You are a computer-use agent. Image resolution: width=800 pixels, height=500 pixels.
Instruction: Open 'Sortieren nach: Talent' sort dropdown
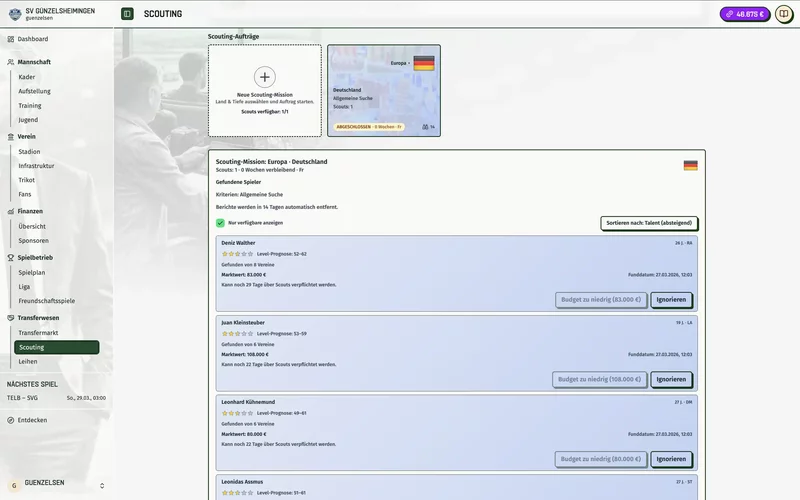[x=649, y=223]
